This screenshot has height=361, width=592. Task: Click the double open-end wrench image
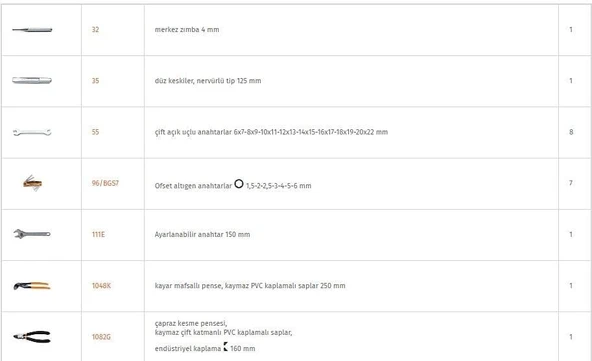[x=32, y=132]
